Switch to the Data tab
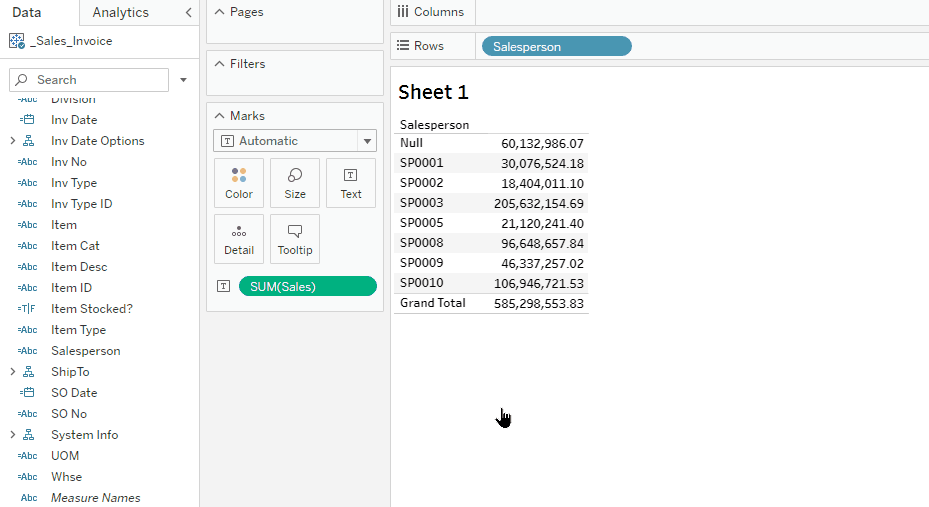 [x=27, y=13]
